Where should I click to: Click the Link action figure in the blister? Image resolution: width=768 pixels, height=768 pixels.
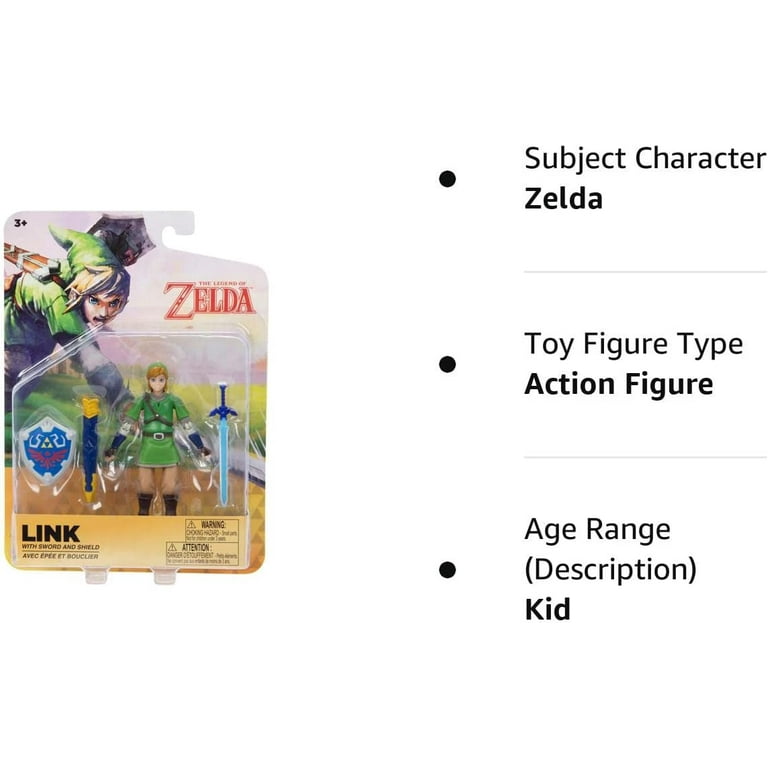pos(158,438)
